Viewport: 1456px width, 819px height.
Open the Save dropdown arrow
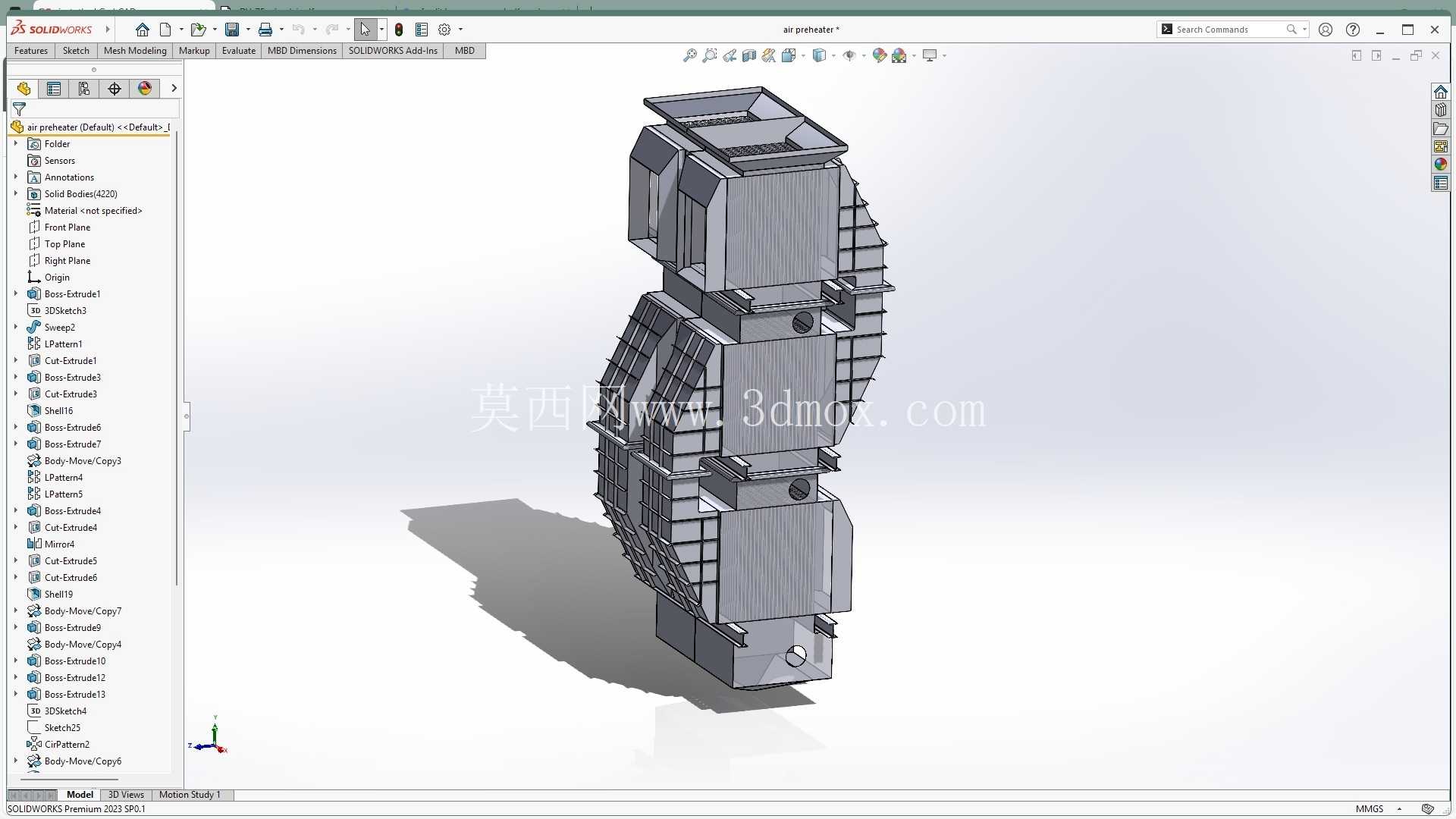tap(248, 30)
